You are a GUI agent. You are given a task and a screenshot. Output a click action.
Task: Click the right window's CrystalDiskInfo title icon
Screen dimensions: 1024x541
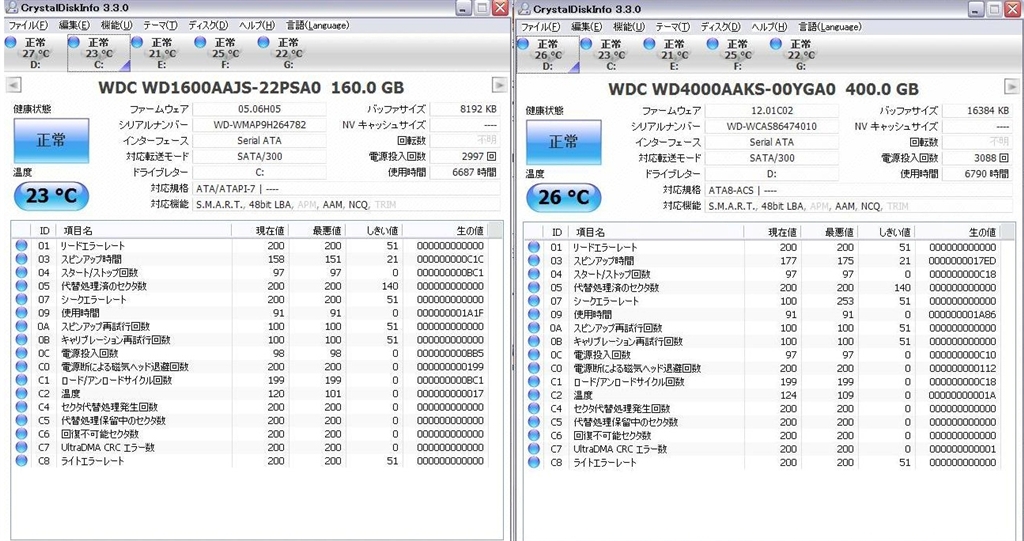coord(523,8)
